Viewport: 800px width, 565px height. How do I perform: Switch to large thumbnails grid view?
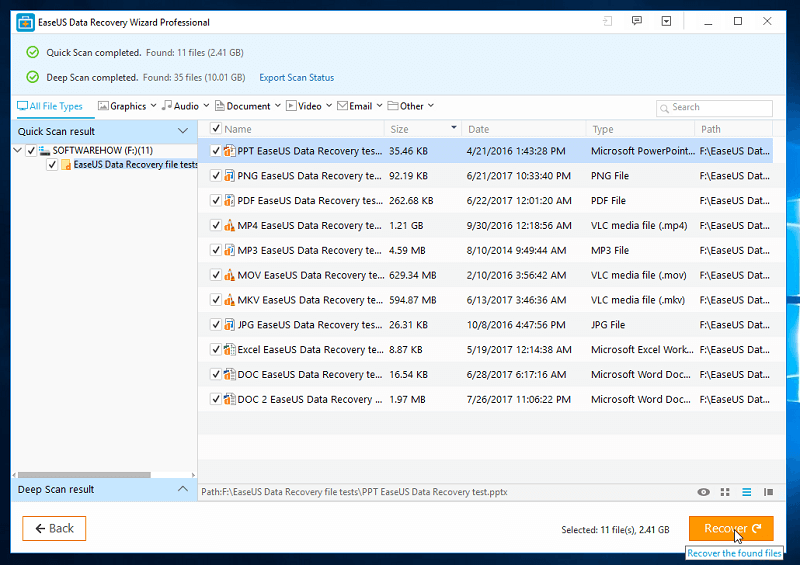(x=725, y=492)
